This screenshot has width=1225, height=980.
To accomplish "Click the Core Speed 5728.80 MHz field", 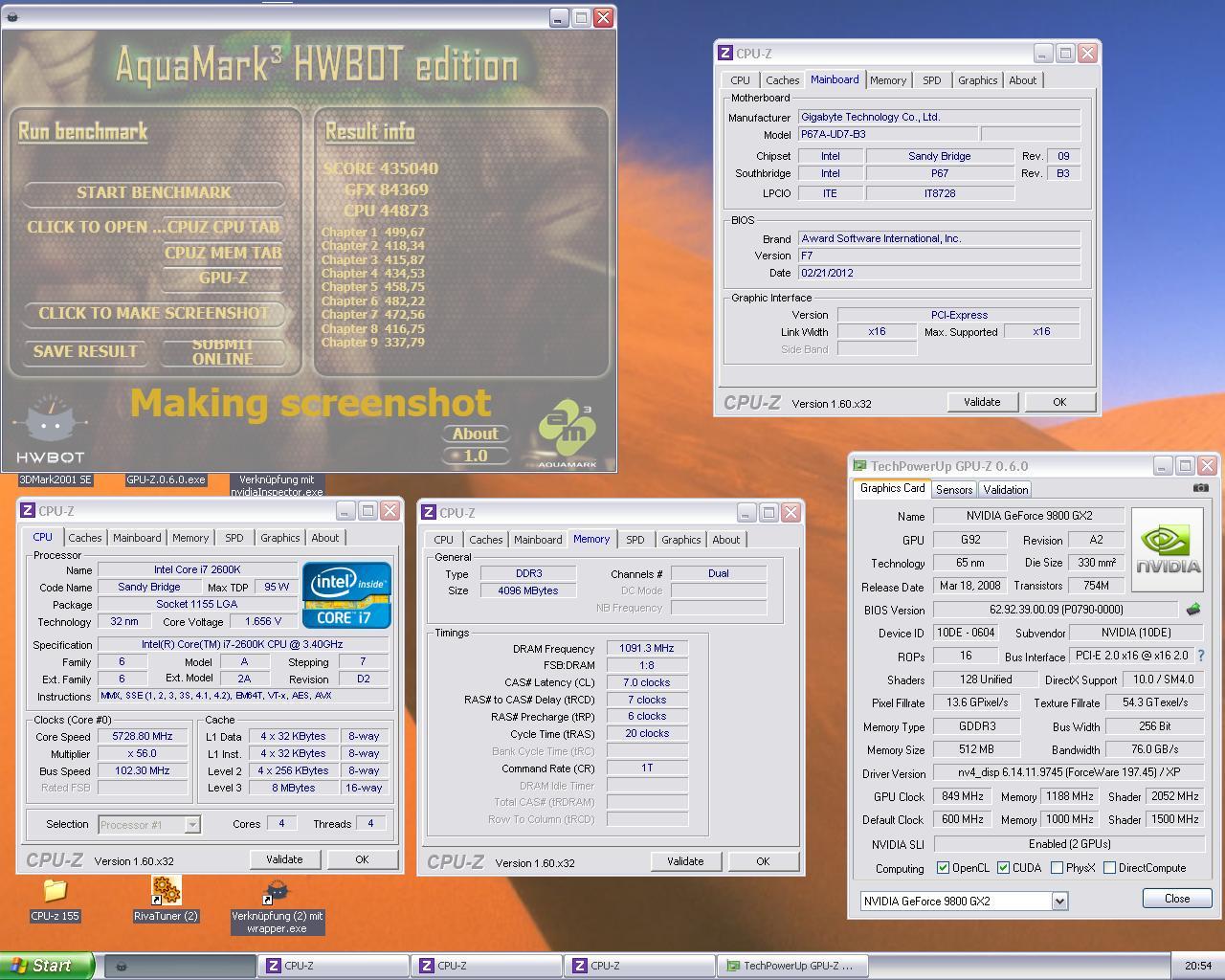I will click(x=143, y=736).
